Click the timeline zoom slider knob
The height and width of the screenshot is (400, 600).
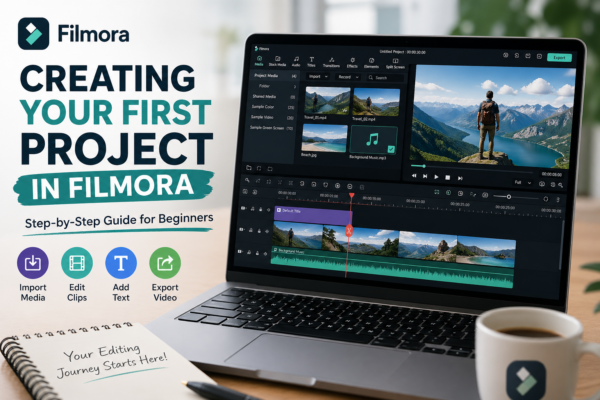click(509, 197)
